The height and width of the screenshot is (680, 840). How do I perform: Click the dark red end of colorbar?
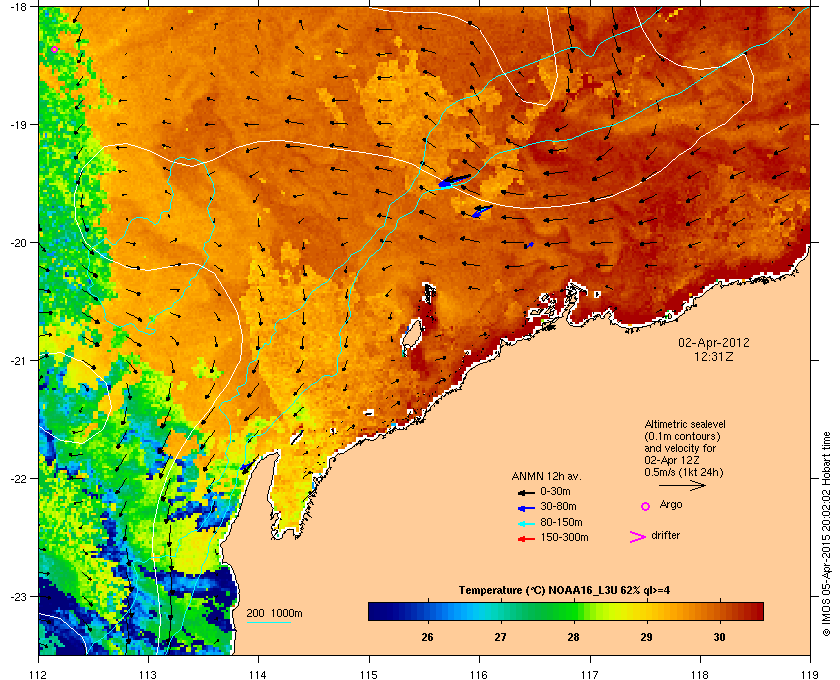755,611
